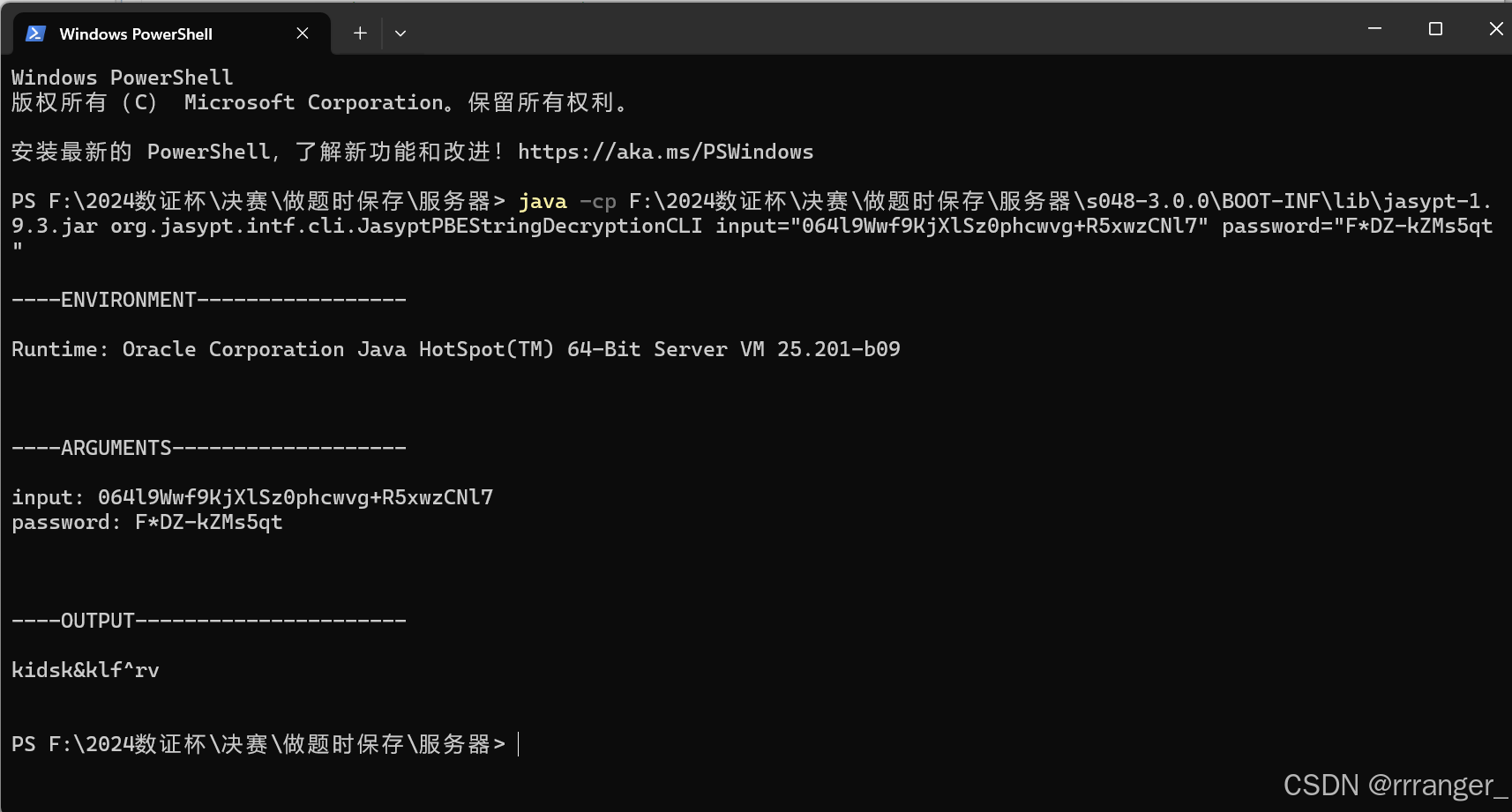Close the Windows PowerShell tab
This screenshot has height=812, width=1512.
pyautogui.click(x=303, y=34)
